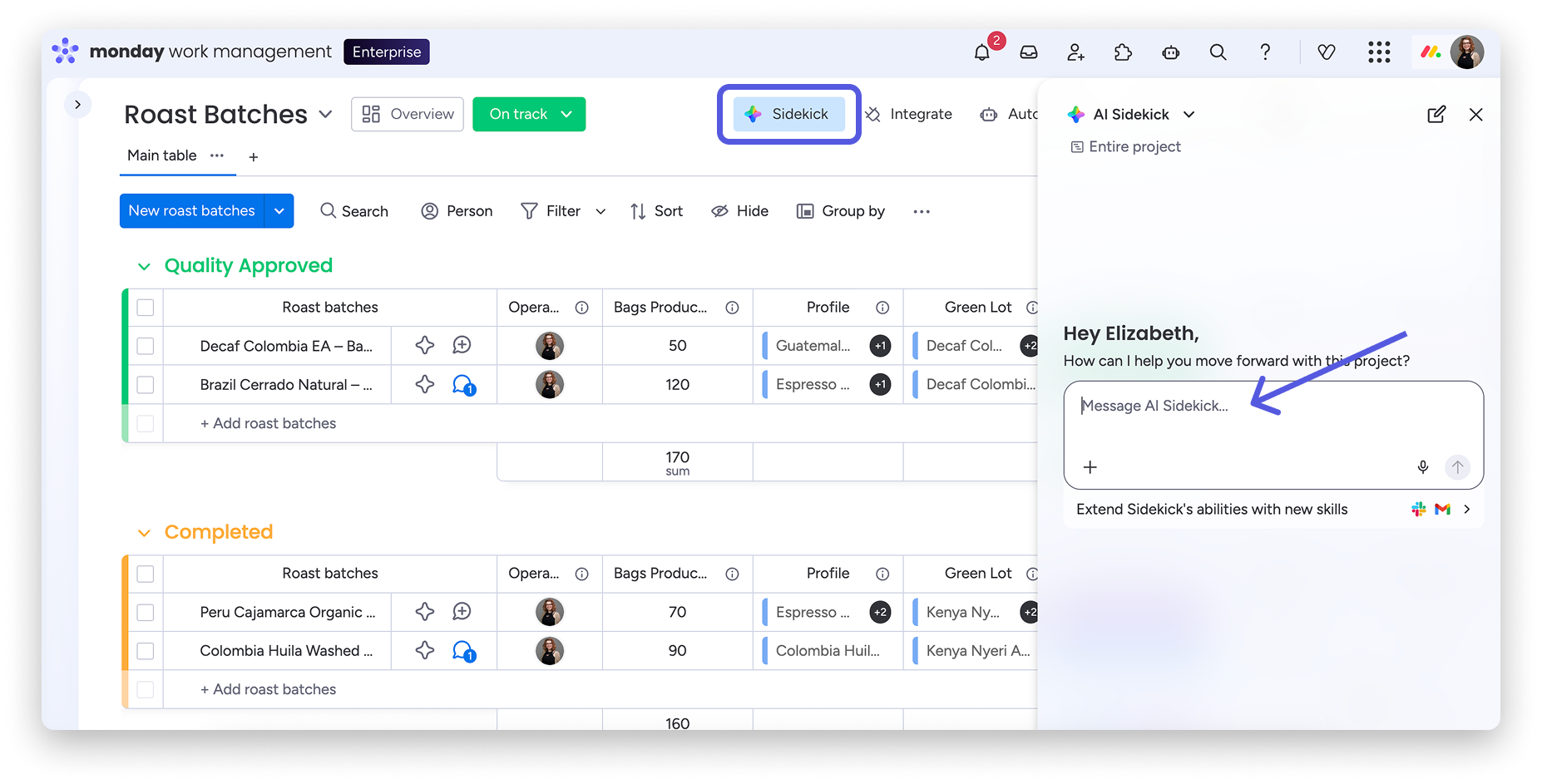The image size is (1542, 784).
Task: Open the apps puzzle-piece icon
Action: pyautogui.click(x=1123, y=52)
